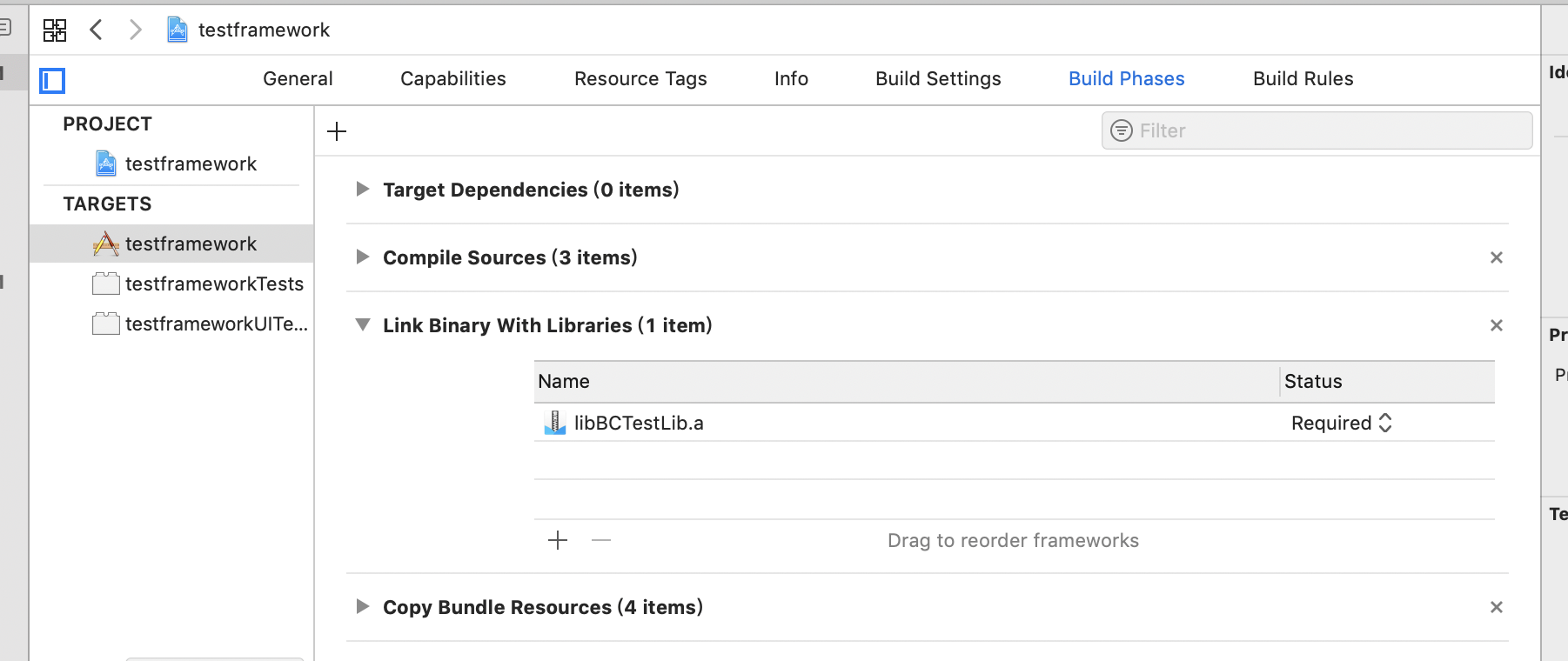Switch to the Capabilities tab
This screenshot has width=1568, height=661.
(x=453, y=79)
